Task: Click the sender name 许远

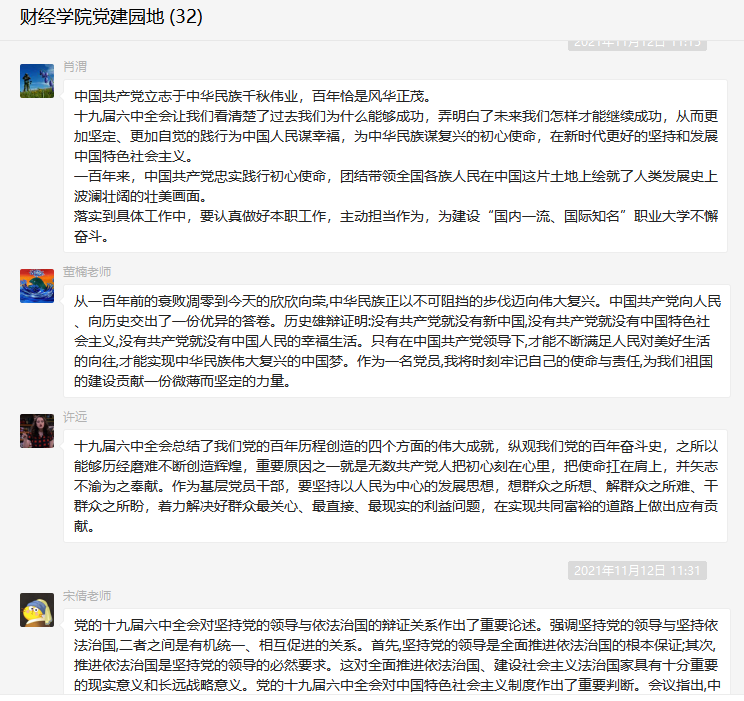Action: coord(75,417)
